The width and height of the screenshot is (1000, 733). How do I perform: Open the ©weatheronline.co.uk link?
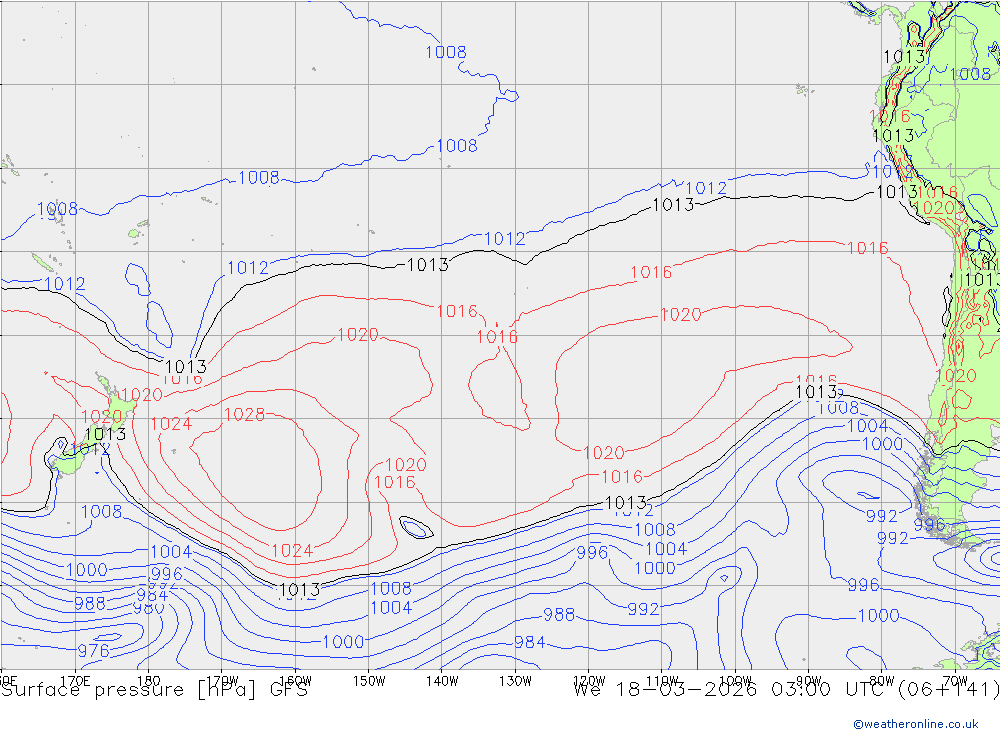pos(916,724)
